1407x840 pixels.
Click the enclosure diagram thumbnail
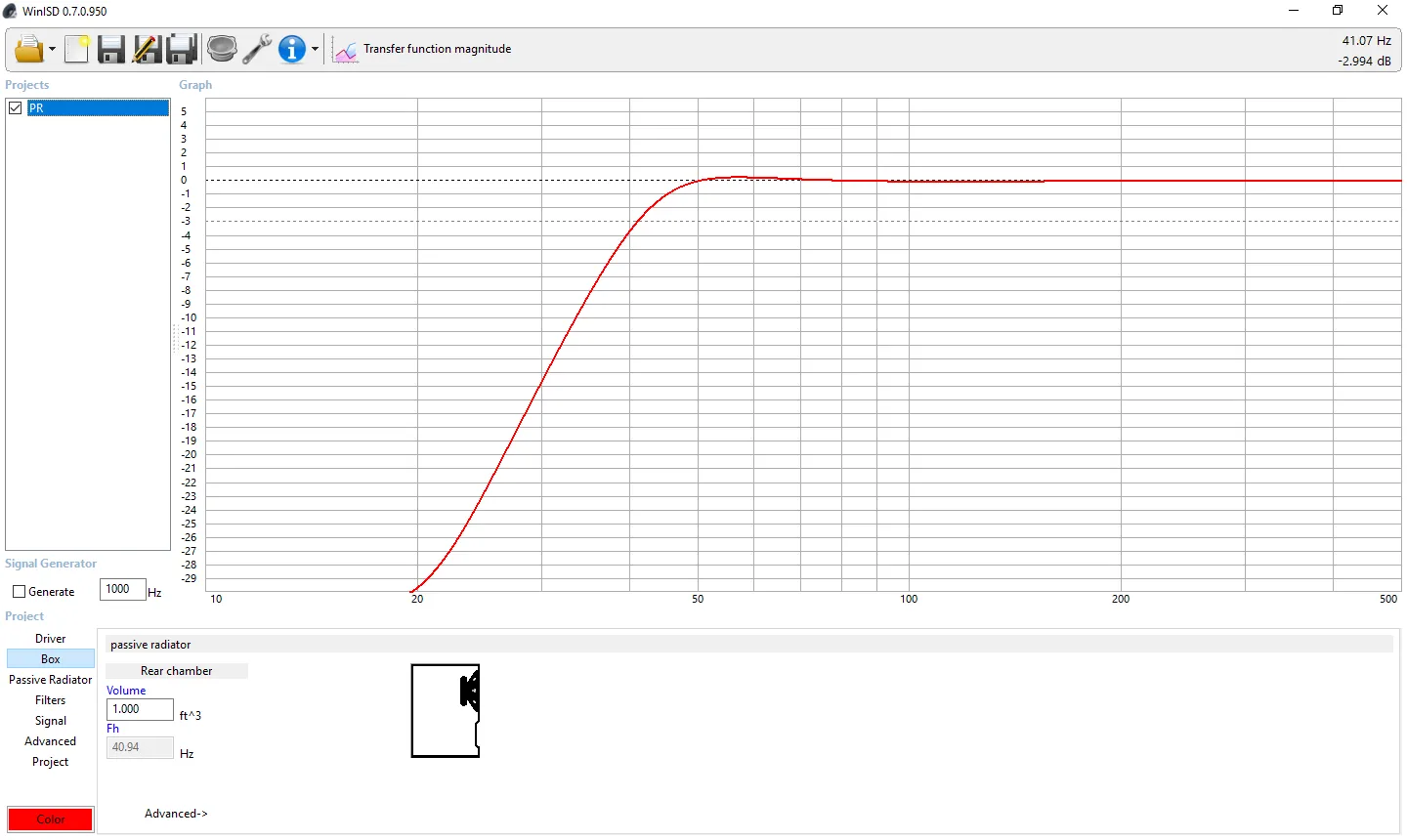(x=446, y=711)
